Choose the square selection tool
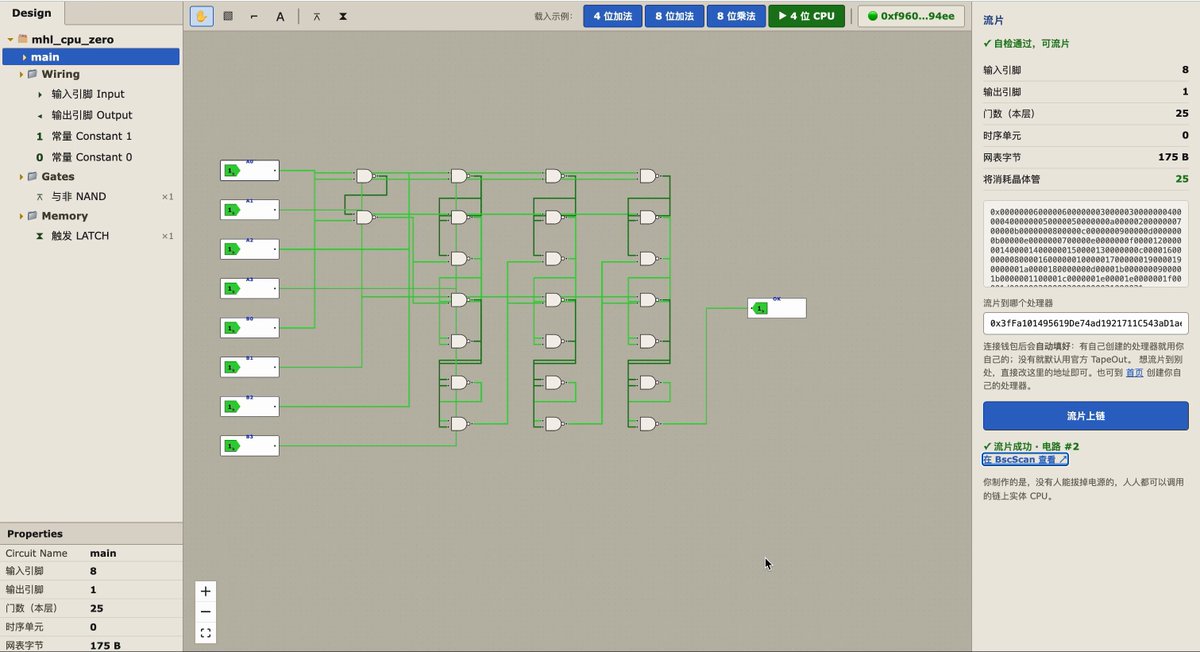Screen dimensions: 1200x652 (x=227, y=16)
